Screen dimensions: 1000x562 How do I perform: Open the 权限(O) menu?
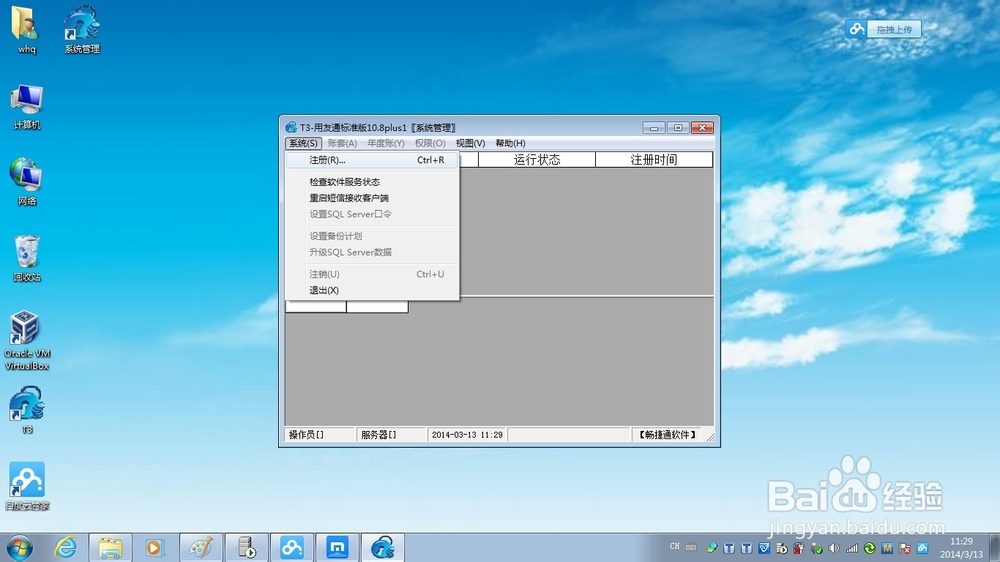tap(430, 143)
